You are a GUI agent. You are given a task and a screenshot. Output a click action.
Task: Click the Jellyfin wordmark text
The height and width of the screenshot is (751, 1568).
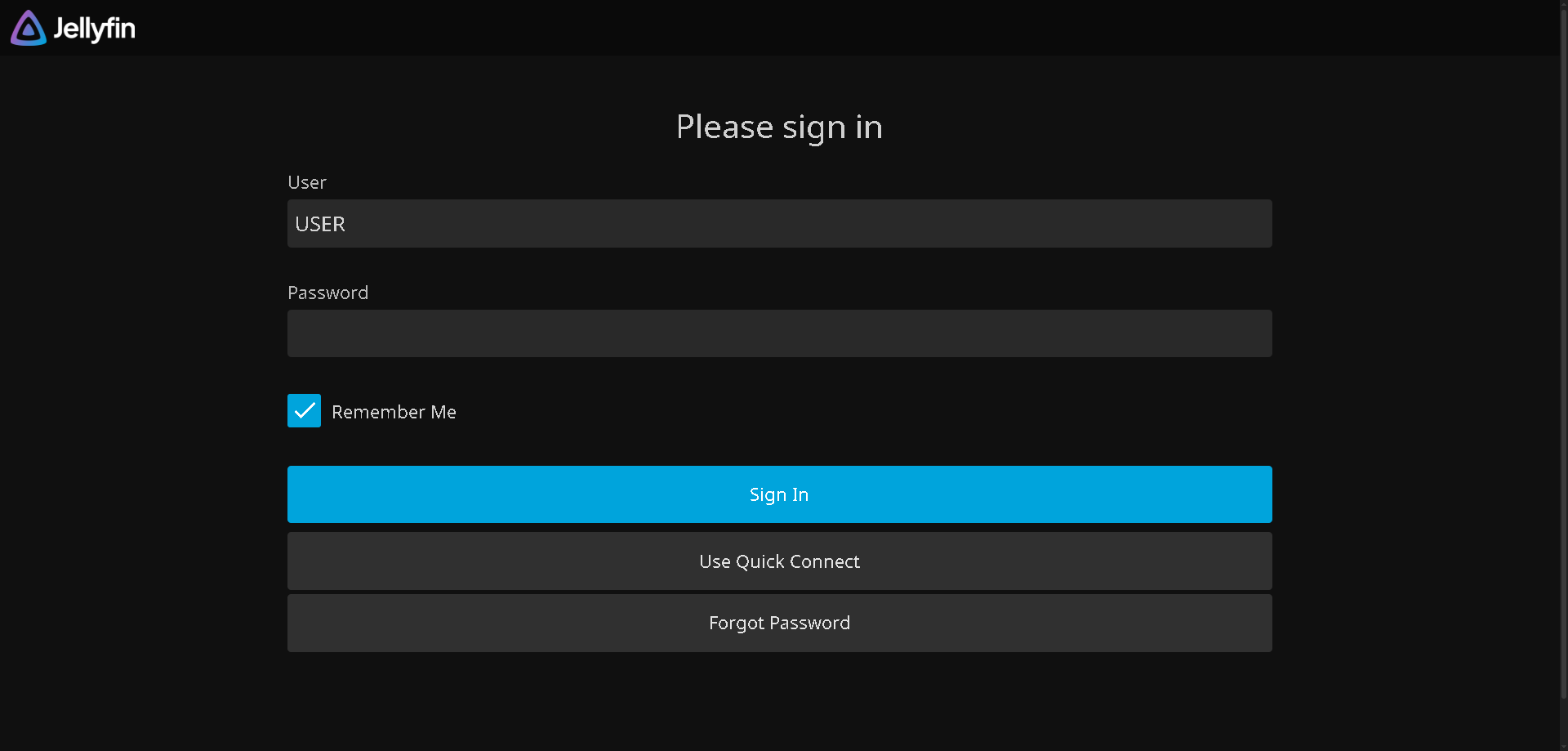click(x=94, y=29)
